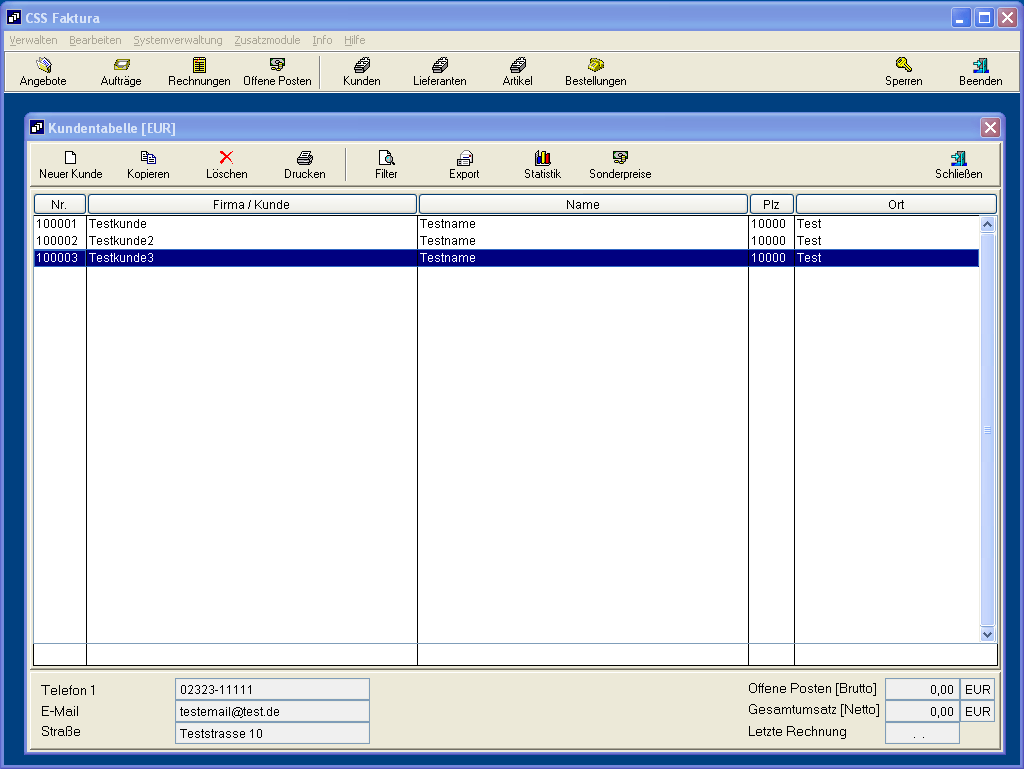The width and height of the screenshot is (1024, 769).
Task: Select the Testkunde2 row
Action: point(250,241)
